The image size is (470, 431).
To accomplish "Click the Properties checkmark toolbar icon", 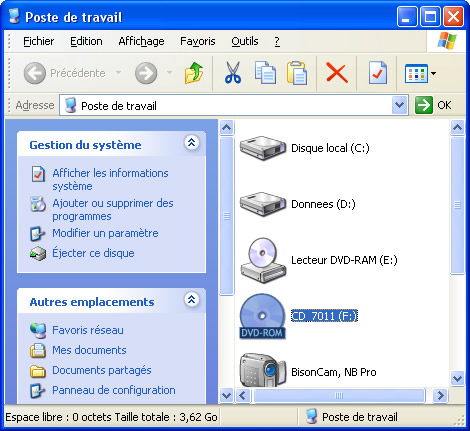I will (x=378, y=73).
